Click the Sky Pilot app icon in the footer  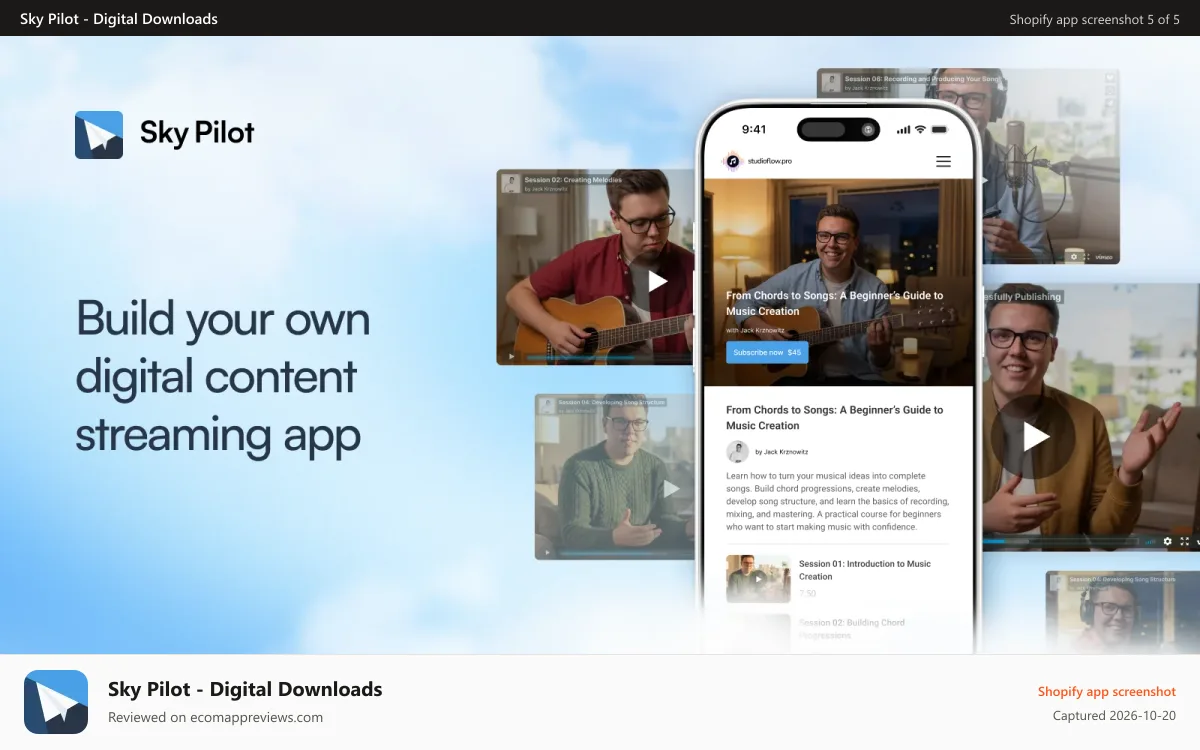[56, 702]
